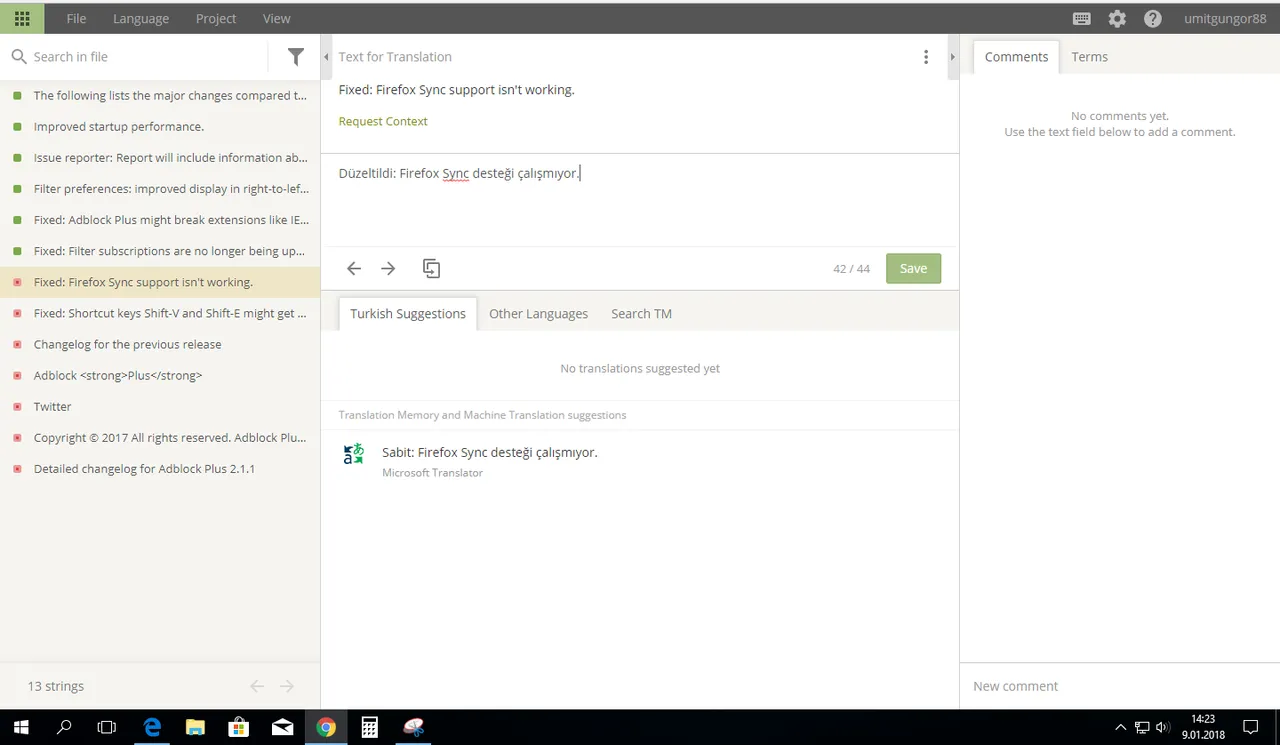Open the network status tray icon
Image resolution: width=1280 pixels, height=745 pixels.
[1142, 727]
